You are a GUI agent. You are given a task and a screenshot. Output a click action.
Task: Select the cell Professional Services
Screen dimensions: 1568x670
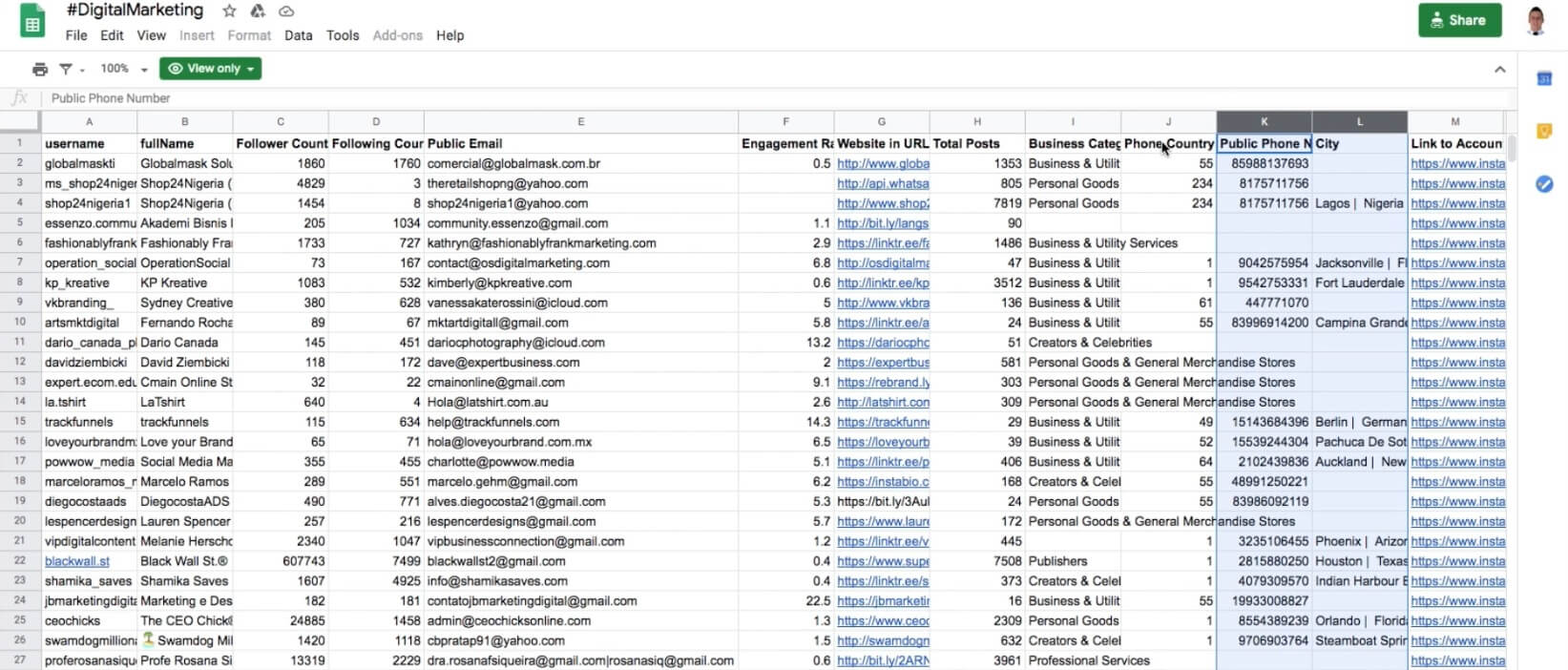click(x=1073, y=660)
